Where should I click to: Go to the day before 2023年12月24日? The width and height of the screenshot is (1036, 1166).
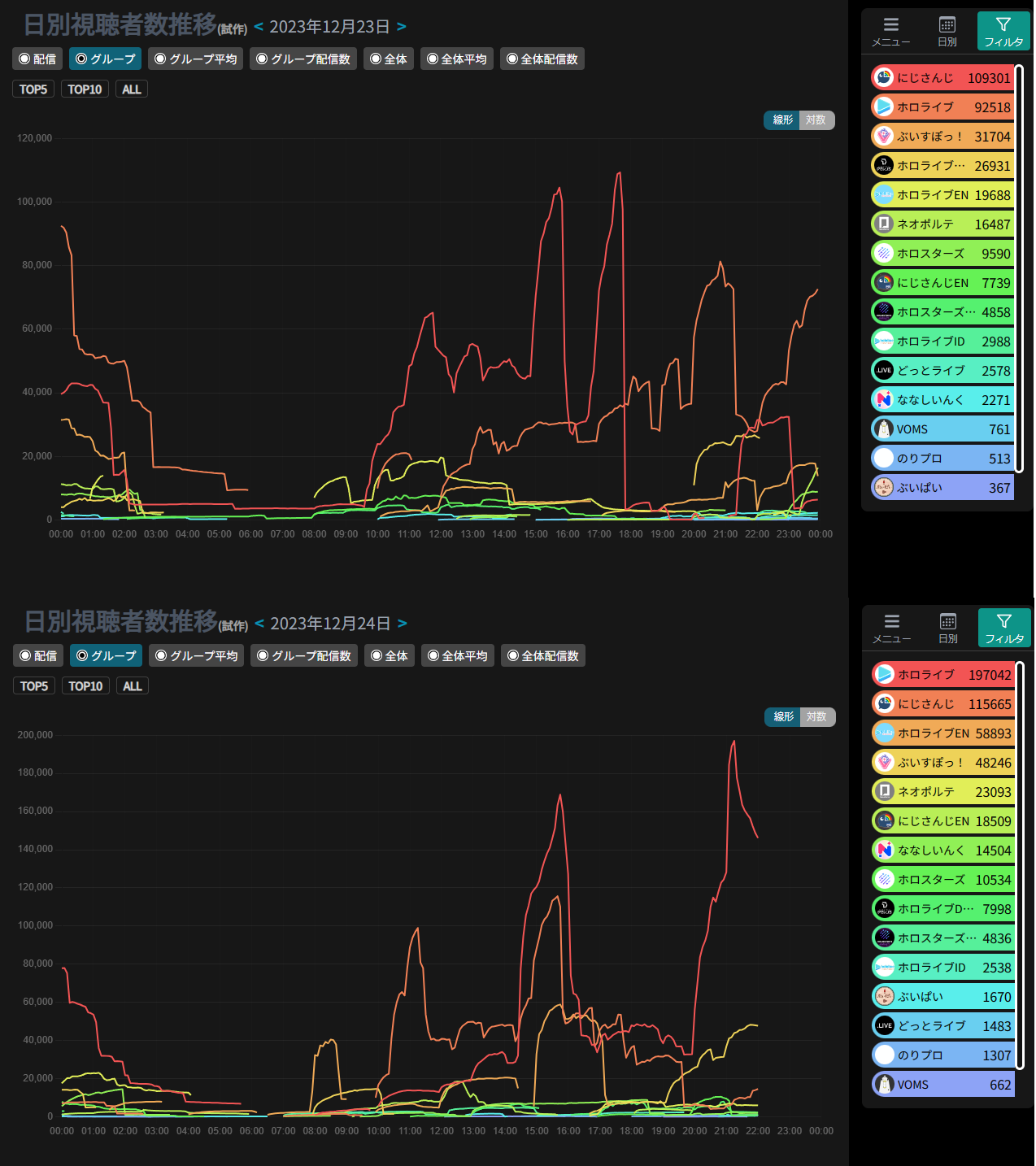pos(259,623)
